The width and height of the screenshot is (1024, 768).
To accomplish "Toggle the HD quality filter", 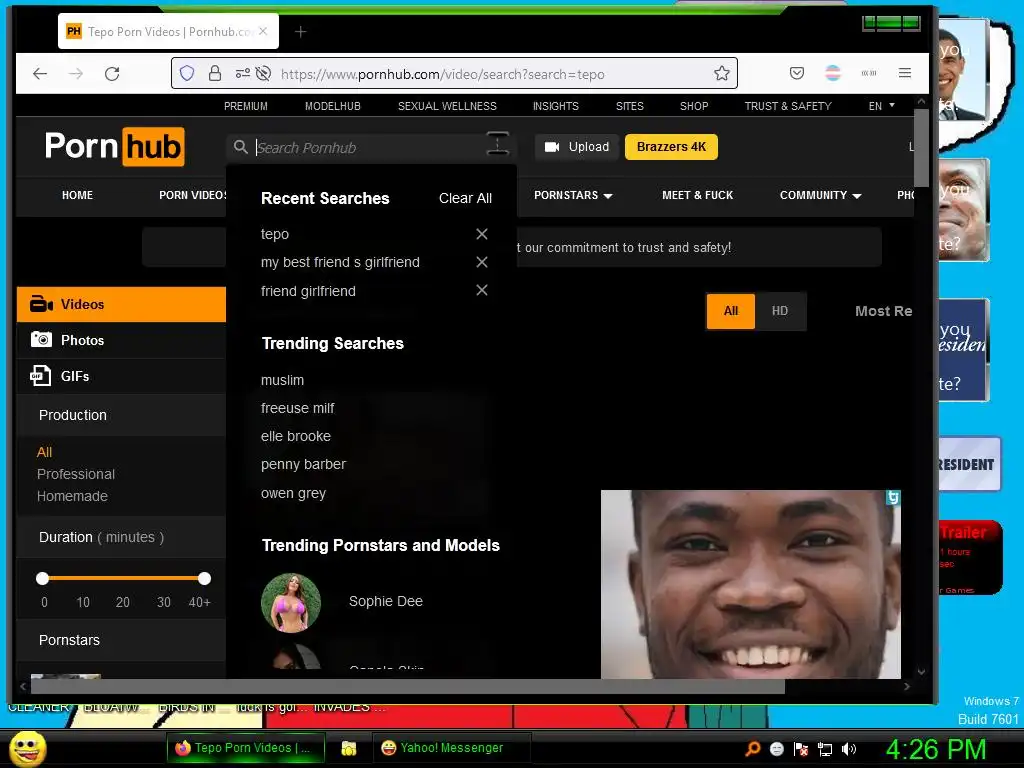I will (x=780, y=311).
